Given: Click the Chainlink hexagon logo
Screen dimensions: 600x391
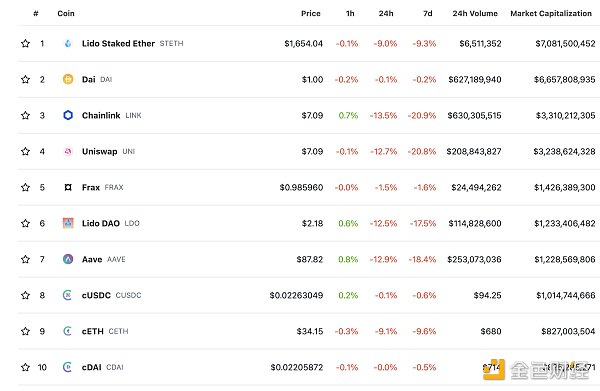Looking at the screenshot, I should point(68,115).
